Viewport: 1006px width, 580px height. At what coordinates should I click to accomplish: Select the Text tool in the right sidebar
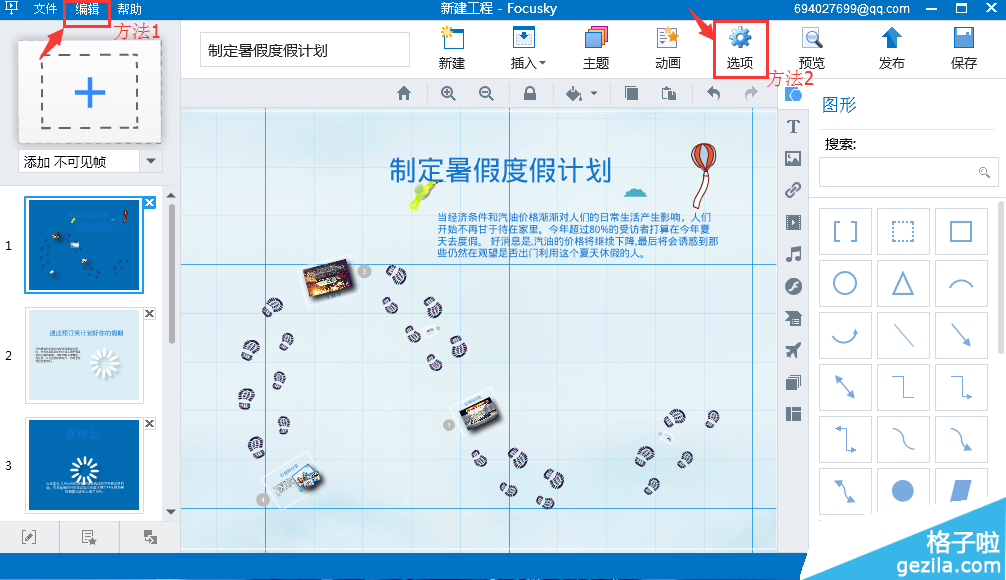pyautogui.click(x=793, y=126)
